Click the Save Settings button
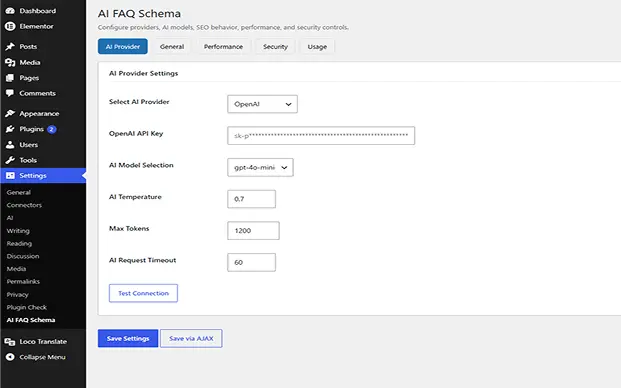Image resolution: width=621 pixels, height=388 pixels. click(x=128, y=339)
